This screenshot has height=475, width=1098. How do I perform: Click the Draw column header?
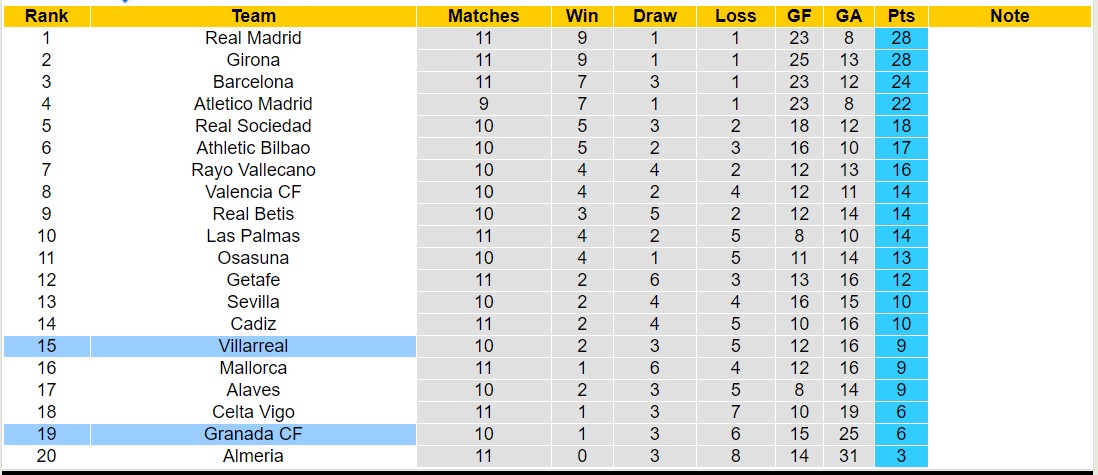pyautogui.click(x=655, y=16)
